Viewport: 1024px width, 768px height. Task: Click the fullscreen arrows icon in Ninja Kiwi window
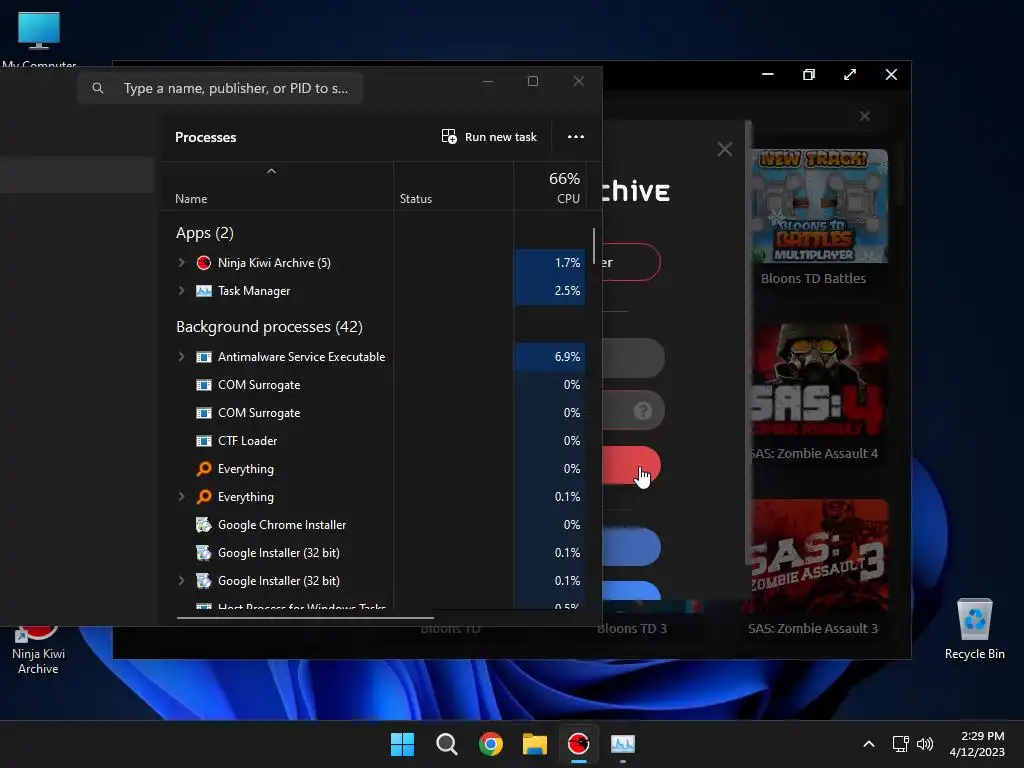click(x=850, y=74)
